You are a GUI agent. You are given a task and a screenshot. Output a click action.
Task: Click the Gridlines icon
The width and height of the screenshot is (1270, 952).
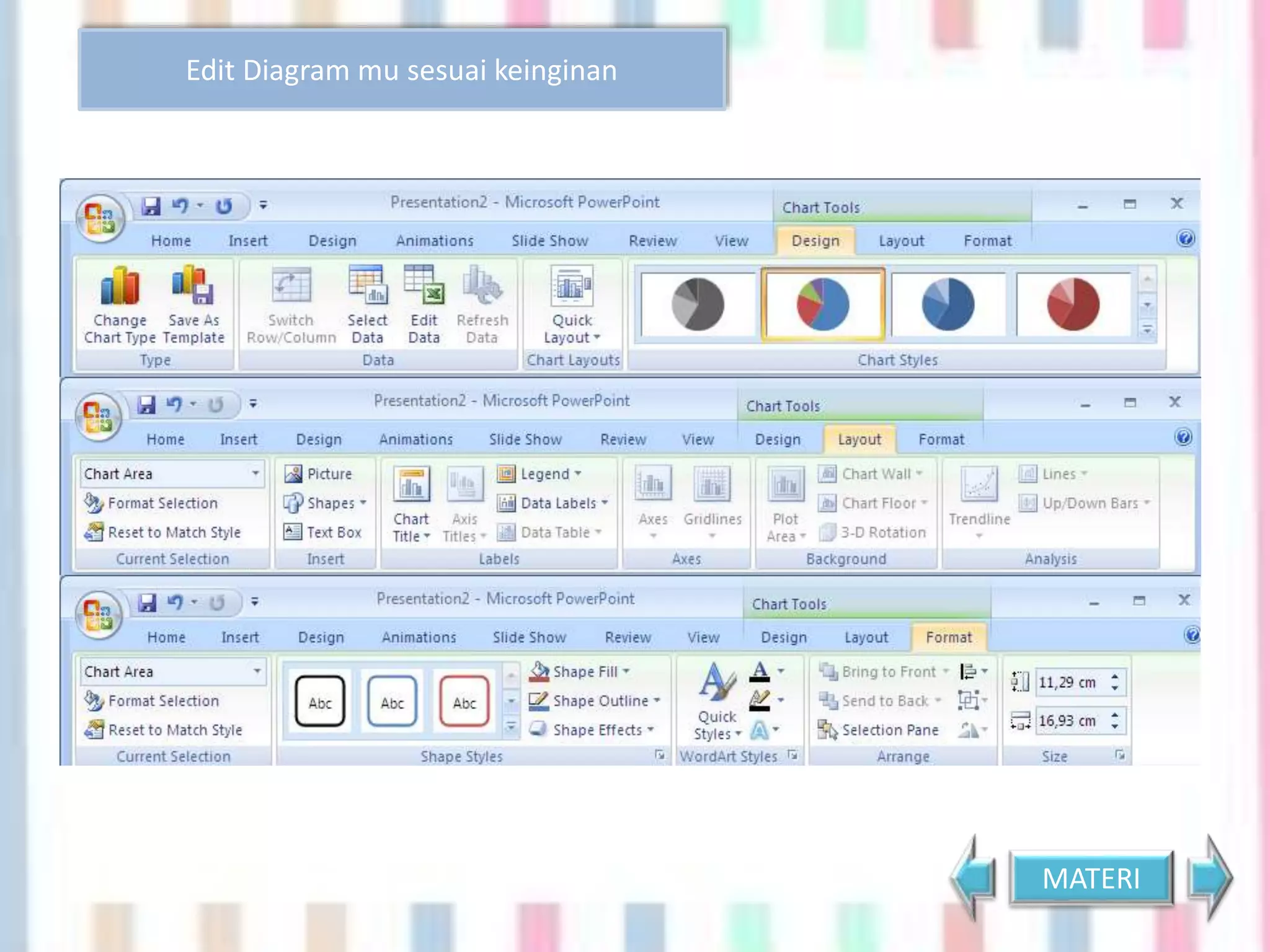pos(713,503)
